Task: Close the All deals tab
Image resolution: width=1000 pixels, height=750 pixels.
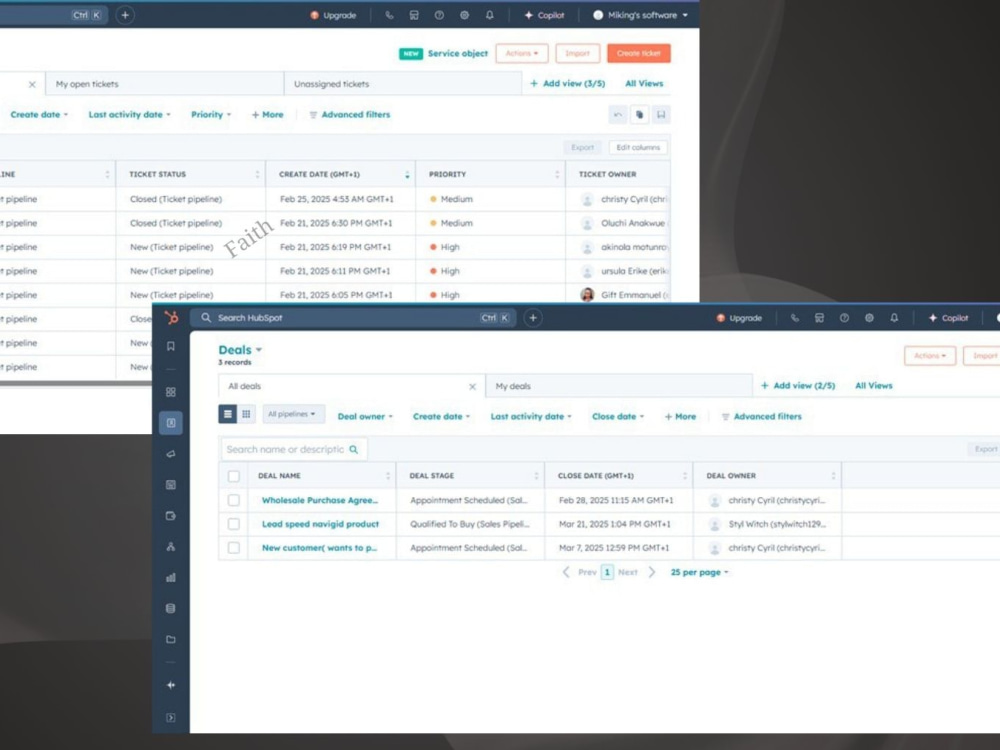Action: pyautogui.click(x=473, y=387)
